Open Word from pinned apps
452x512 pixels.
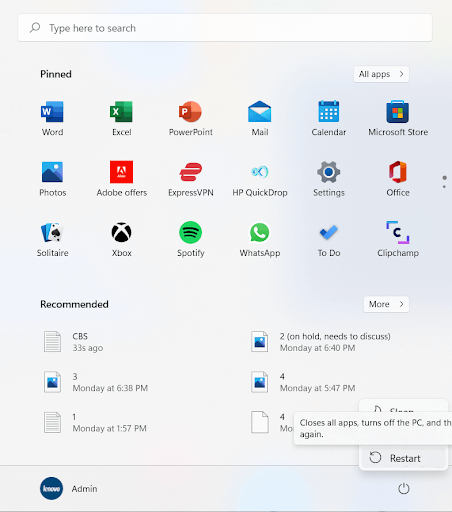tap(52, 118)
